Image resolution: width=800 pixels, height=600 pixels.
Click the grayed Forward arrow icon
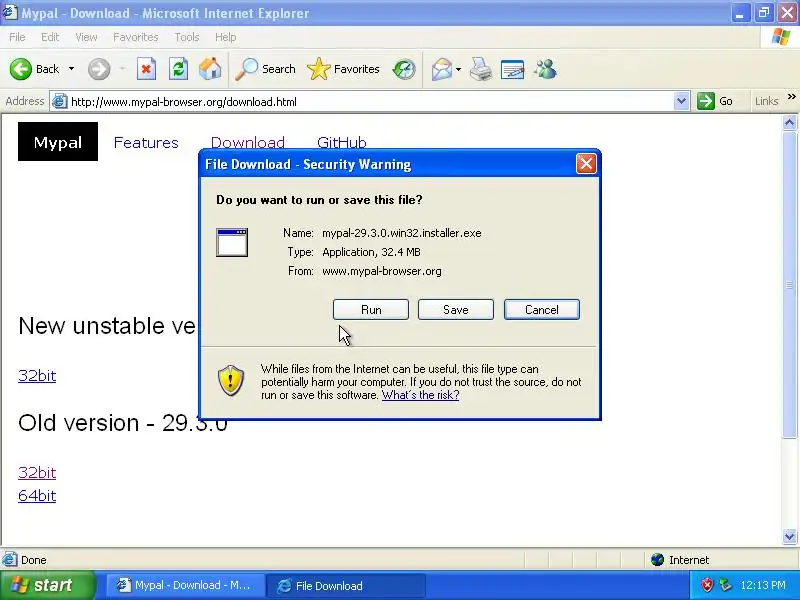tap(99, 69)
